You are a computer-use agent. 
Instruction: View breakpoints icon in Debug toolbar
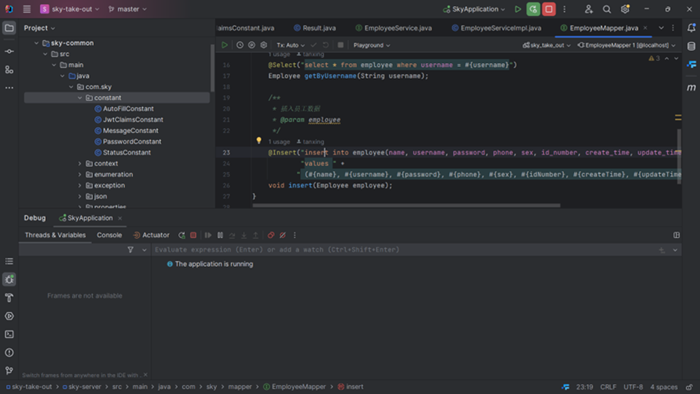click(271, 235)
